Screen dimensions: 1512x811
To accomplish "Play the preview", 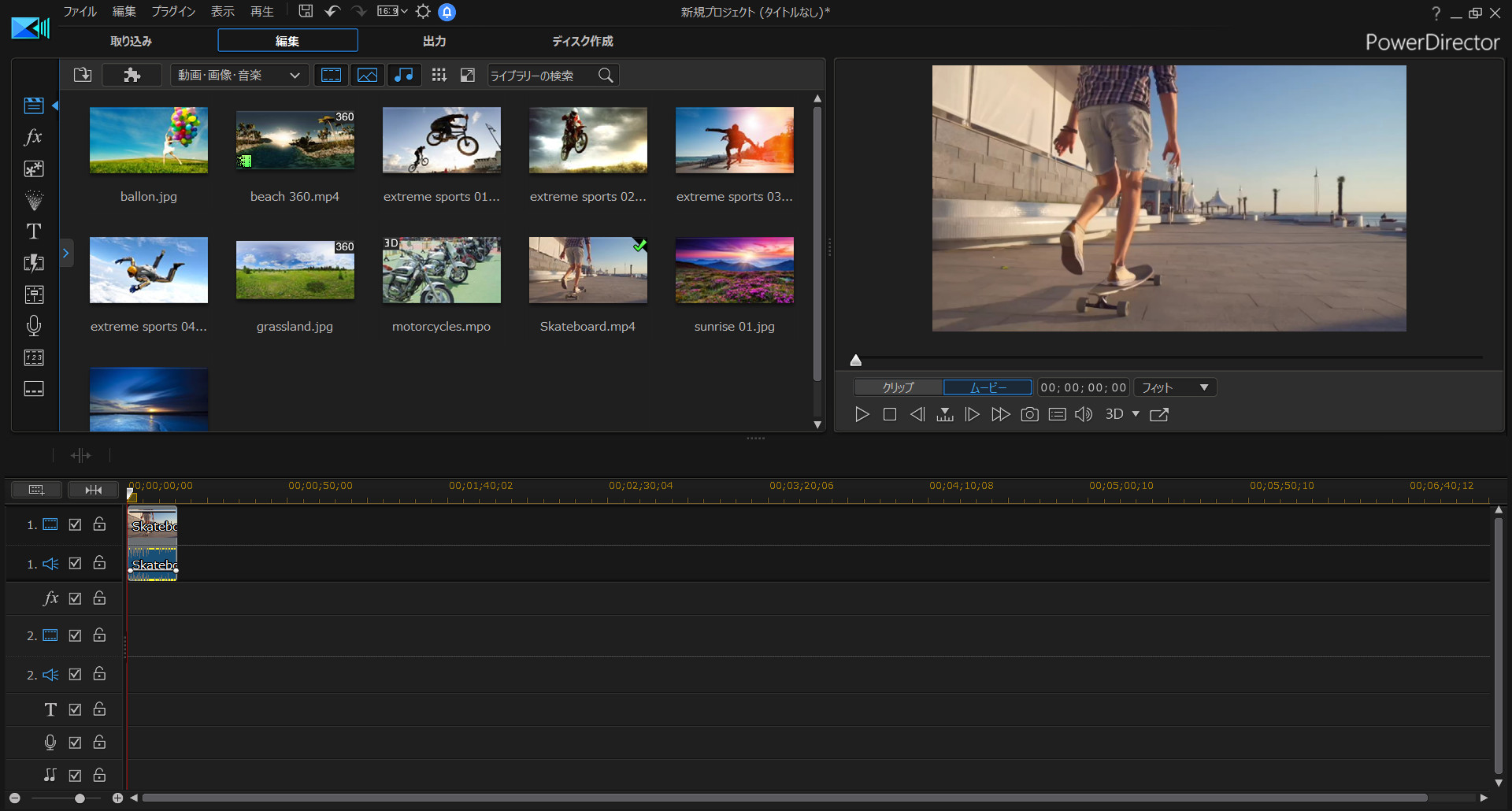I will (x=862, y=414).
